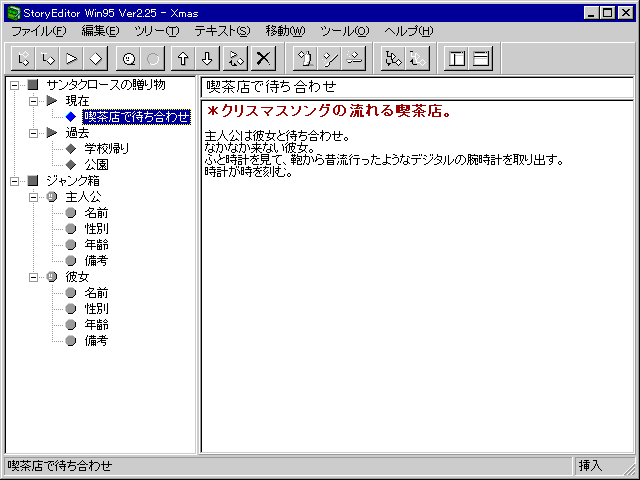Select 年齢 under 主人公
640x480 pixels.
pyautogui.click(x=96, y=244)
